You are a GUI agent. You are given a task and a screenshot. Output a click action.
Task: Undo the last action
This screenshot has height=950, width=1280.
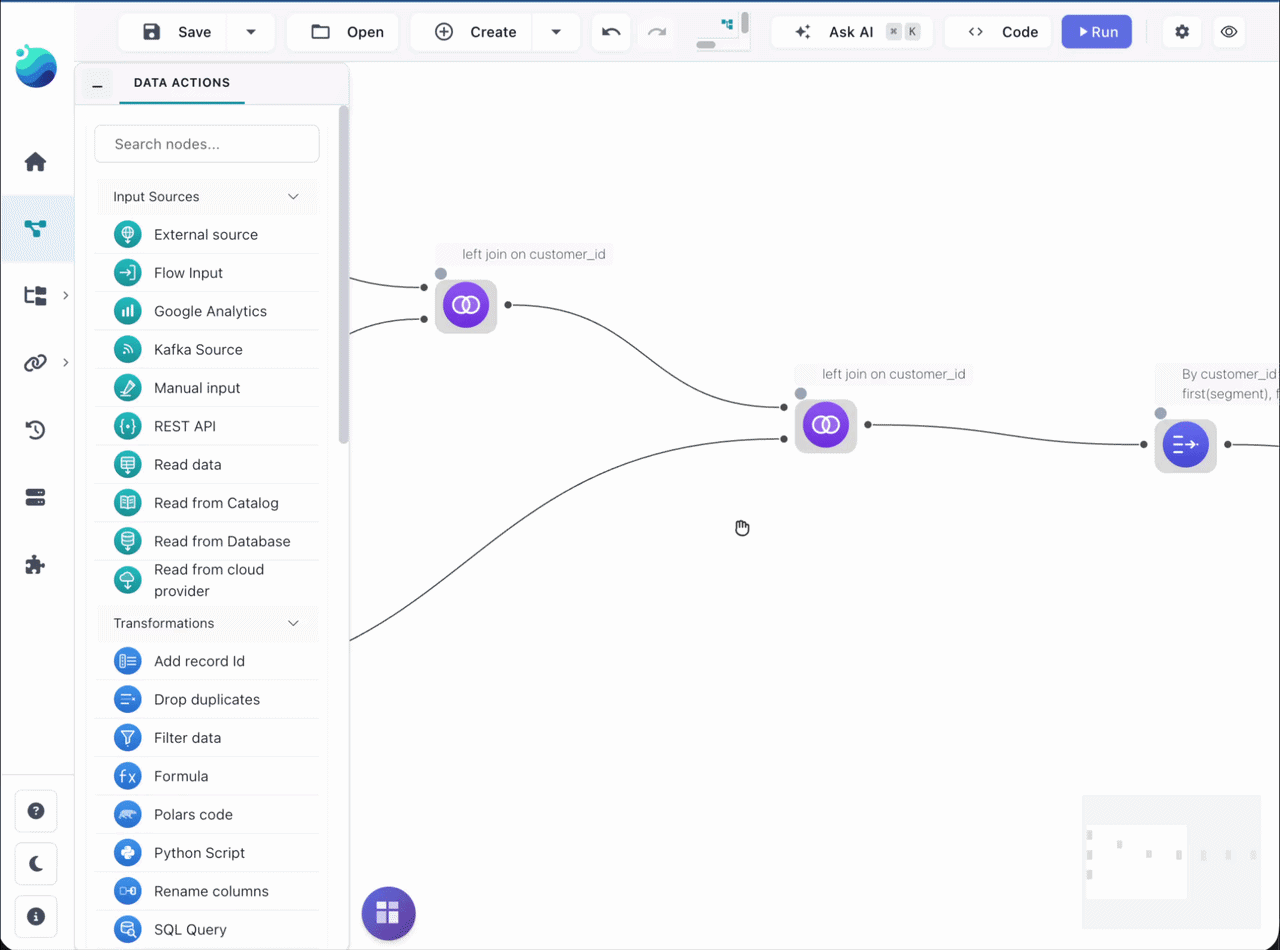coord(612,32)
